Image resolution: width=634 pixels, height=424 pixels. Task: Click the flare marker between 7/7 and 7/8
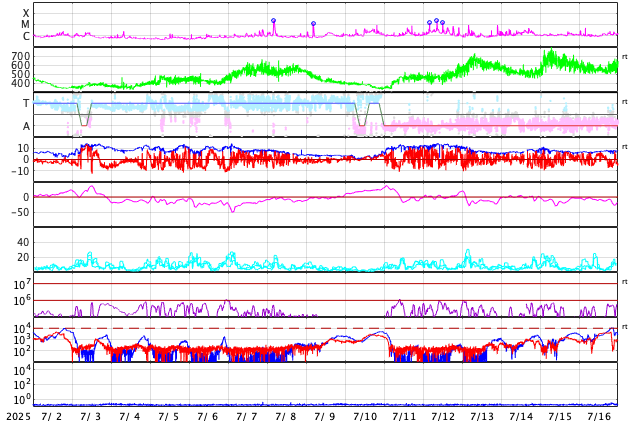pos(273,20)
